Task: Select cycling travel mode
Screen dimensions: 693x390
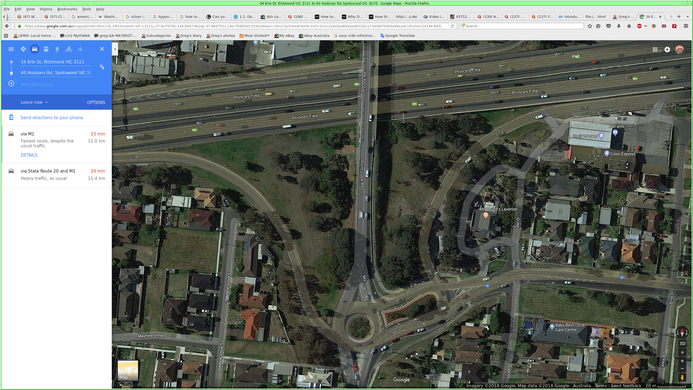Action: point(69,49)
